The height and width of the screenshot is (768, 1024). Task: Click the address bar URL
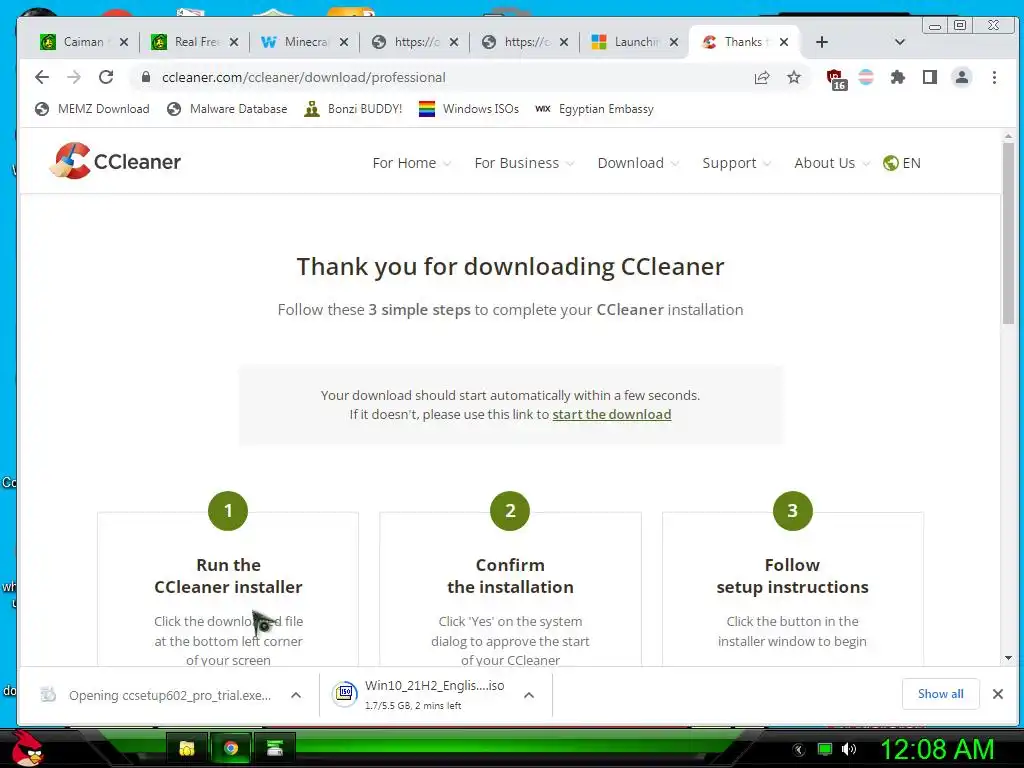[304, 77]
